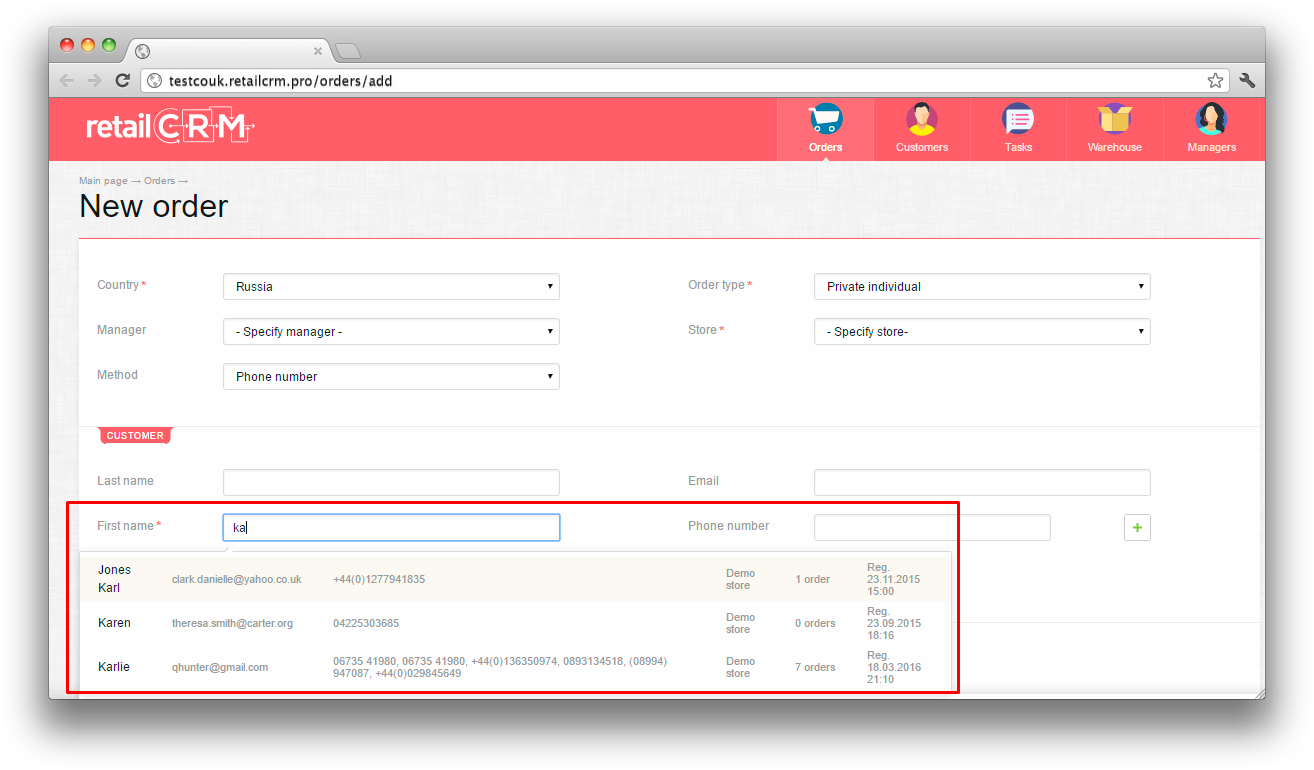Click the Email input field
Screen dimensions: 1314x770
click(x=982, y=482)
